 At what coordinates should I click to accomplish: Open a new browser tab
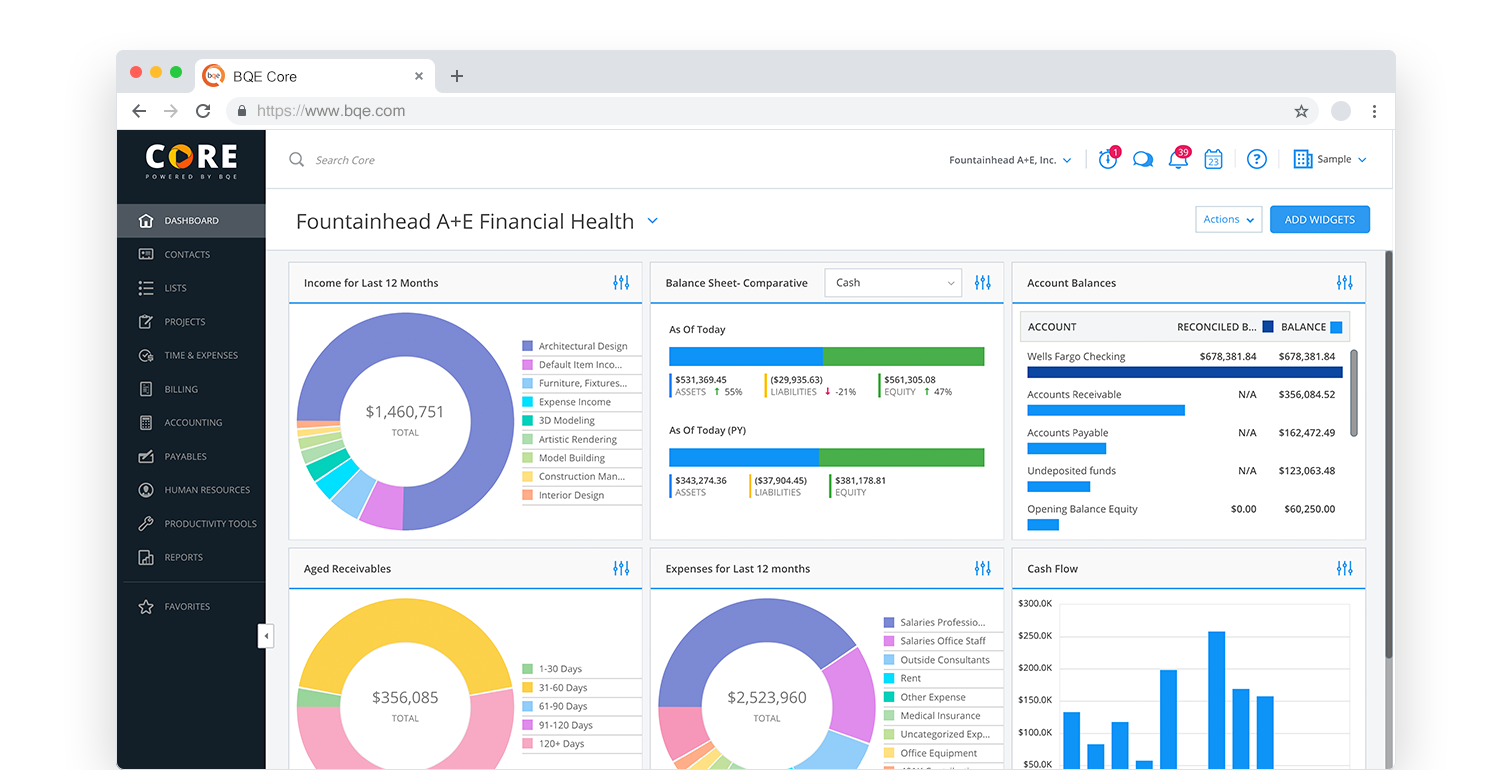pos(457,76)
